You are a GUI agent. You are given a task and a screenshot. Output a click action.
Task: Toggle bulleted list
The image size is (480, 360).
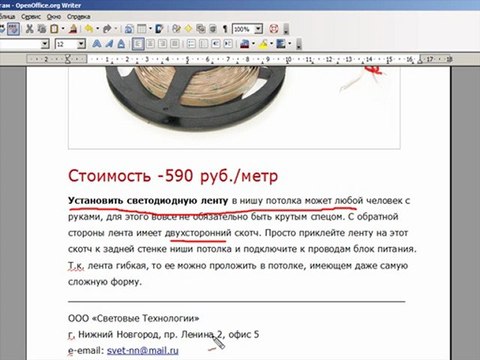pyautogui.click(x=203, y=44)
